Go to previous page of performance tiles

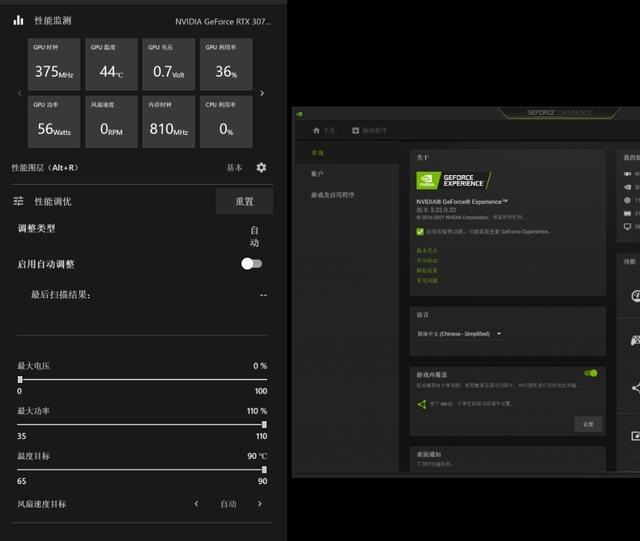pos(19,93)
